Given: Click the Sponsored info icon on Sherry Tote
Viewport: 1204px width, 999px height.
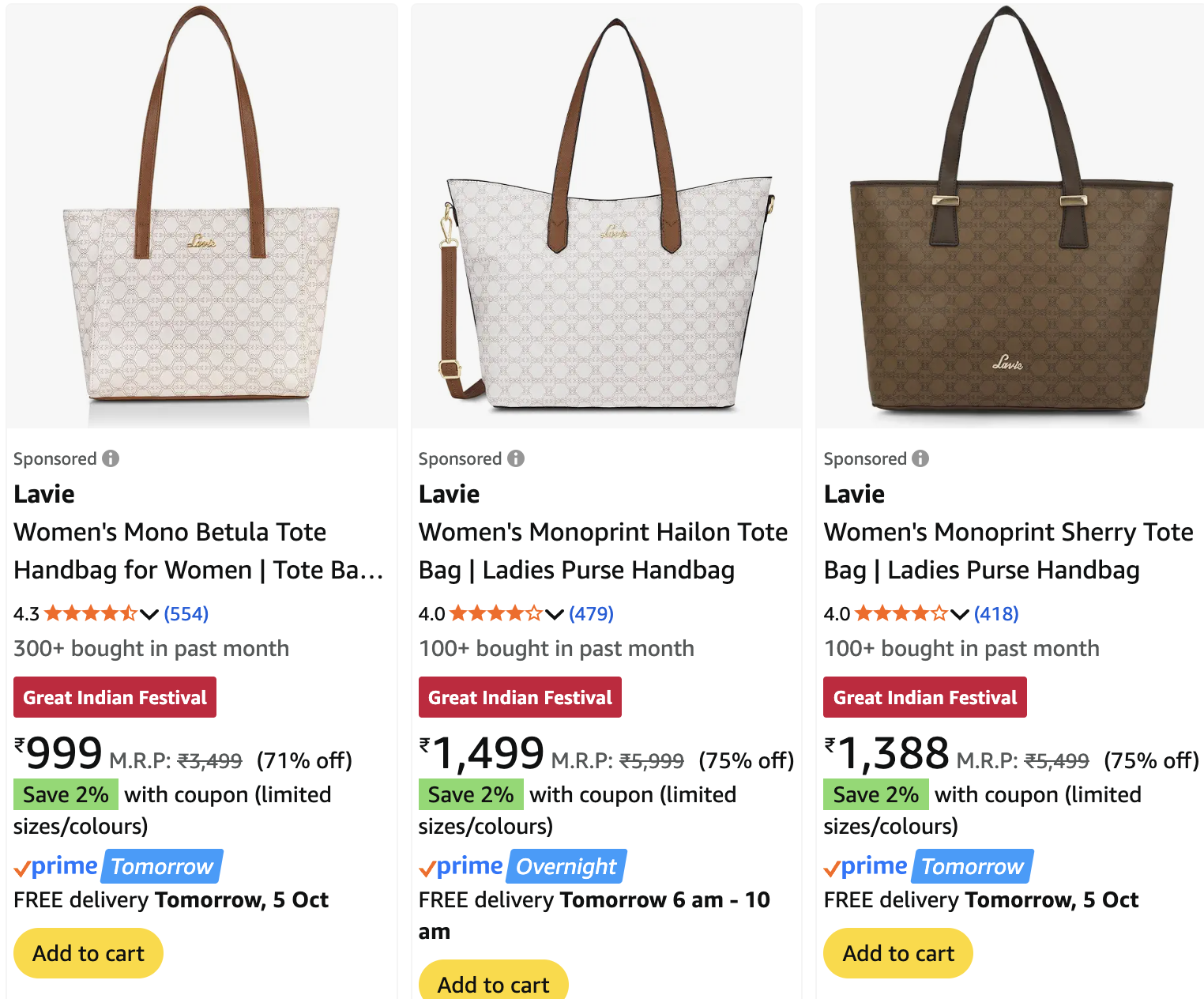Looking at the screenshot, I should coord(920,458).
